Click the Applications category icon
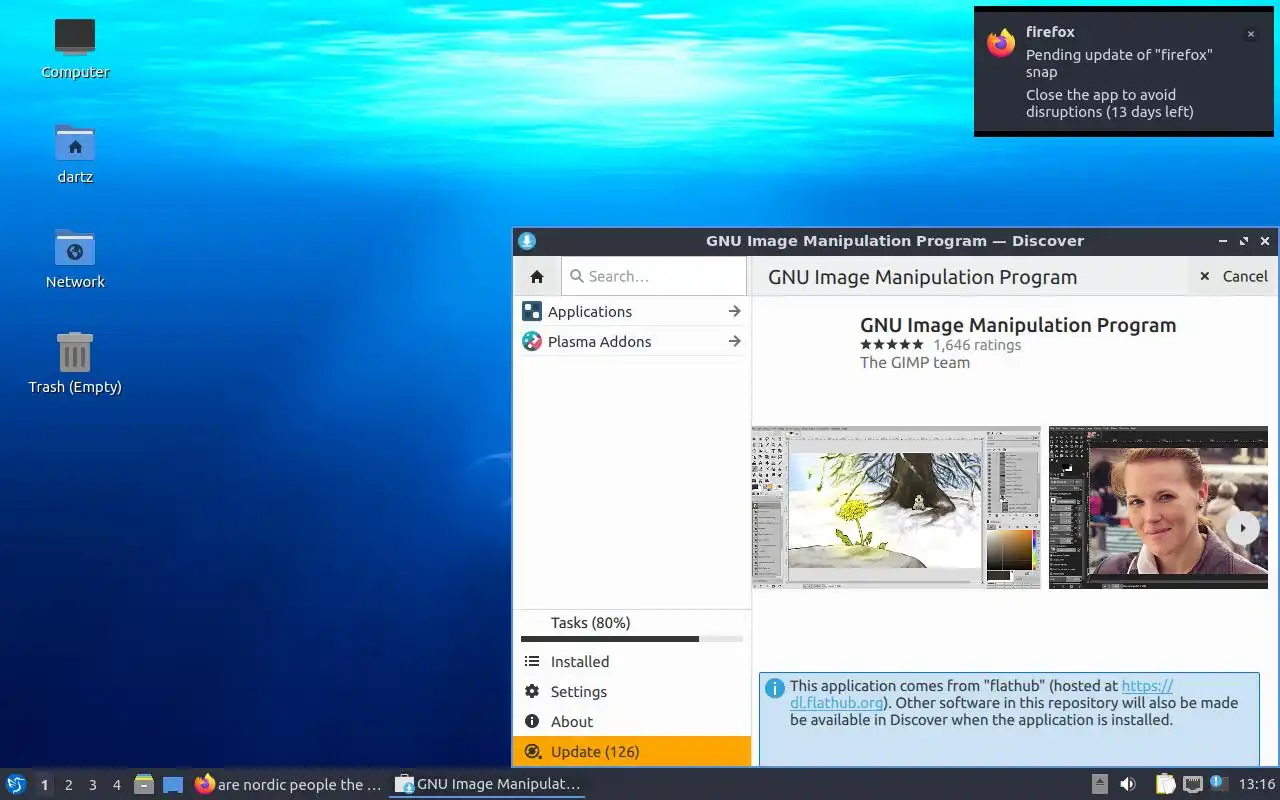Screen dimensions: 1280x800 (x=532, y=312)
